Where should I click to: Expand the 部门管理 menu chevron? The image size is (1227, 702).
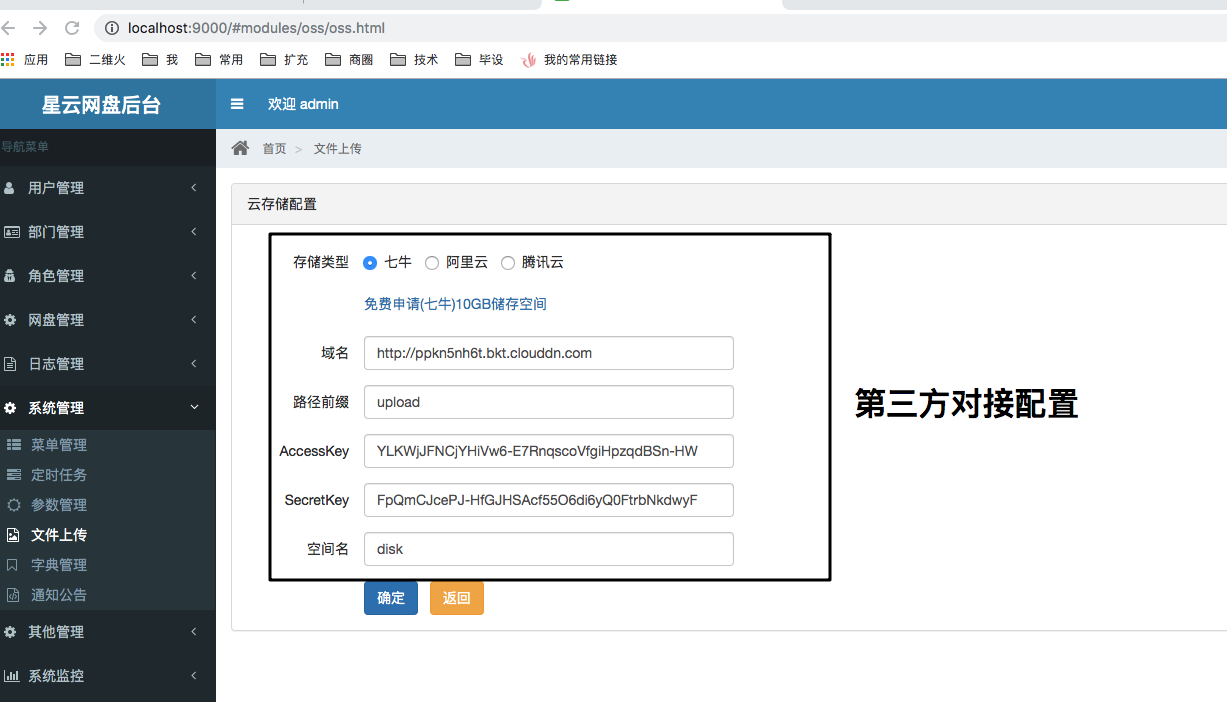point(194,232)
